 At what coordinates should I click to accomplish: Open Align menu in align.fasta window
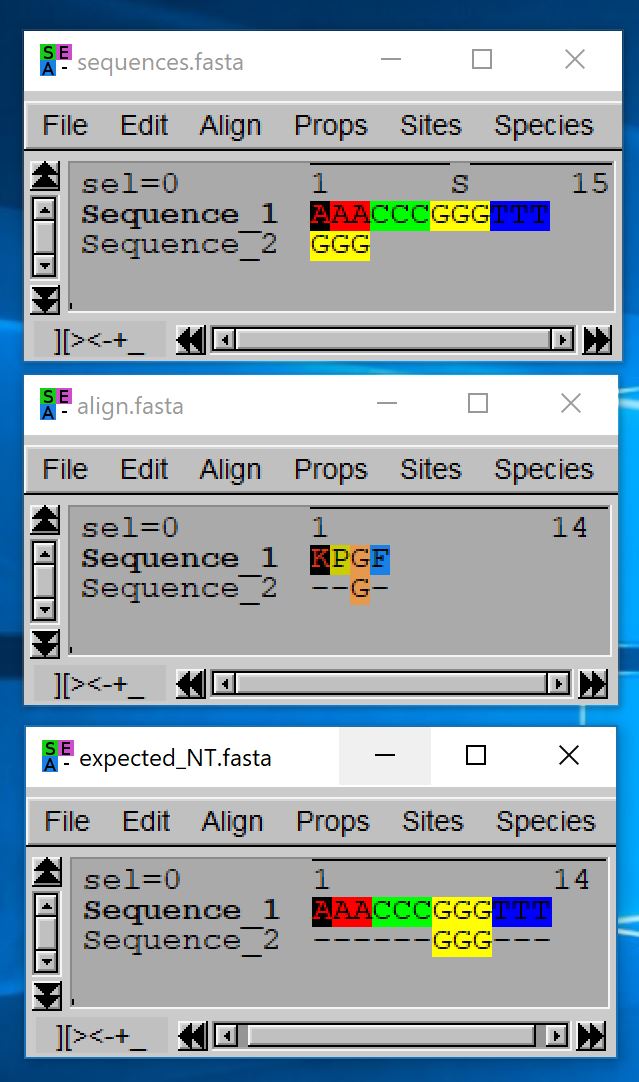click(229, 470)
